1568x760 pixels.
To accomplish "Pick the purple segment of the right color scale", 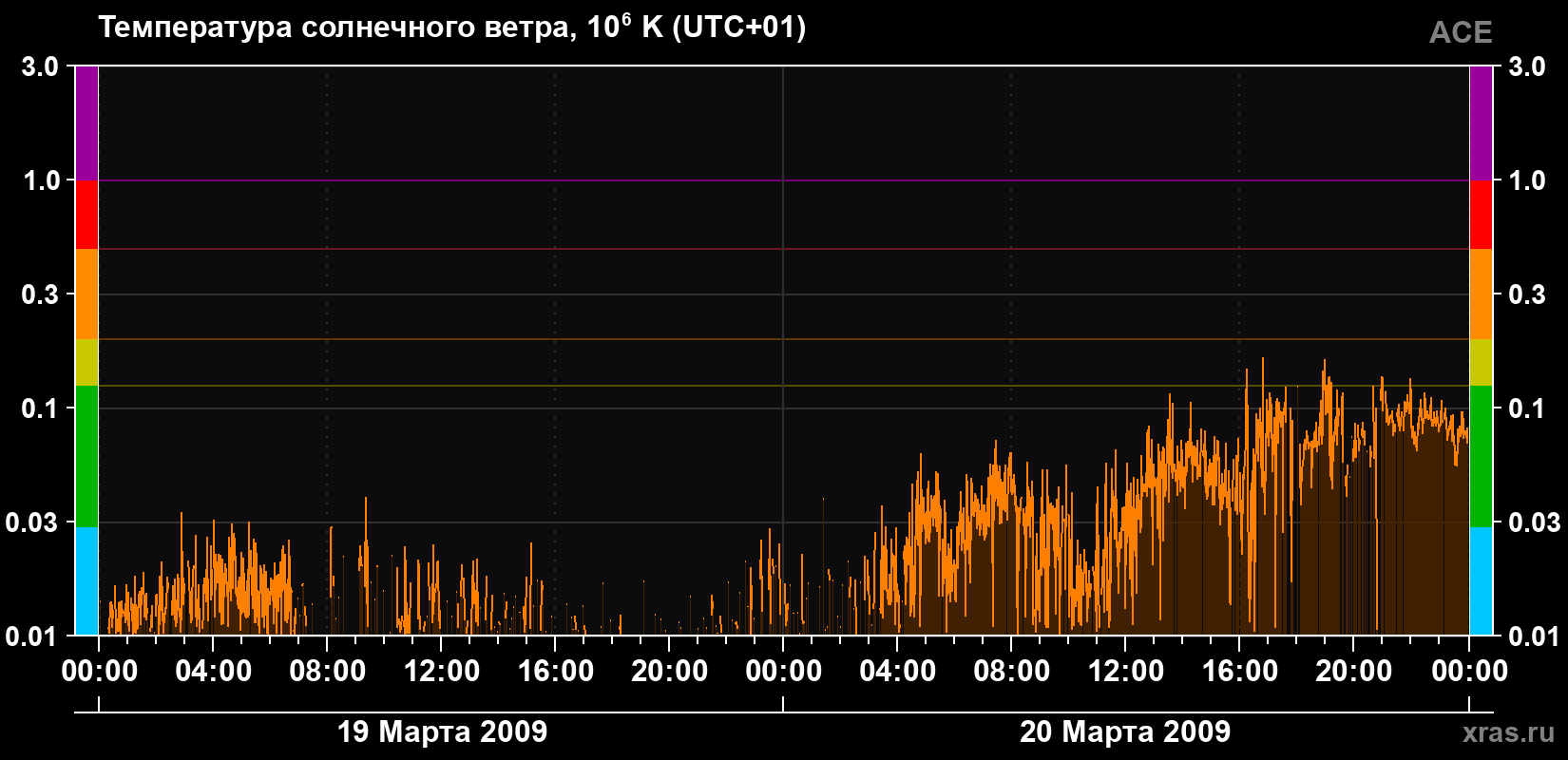I will pyautogui.click(x=1481, y=123).
